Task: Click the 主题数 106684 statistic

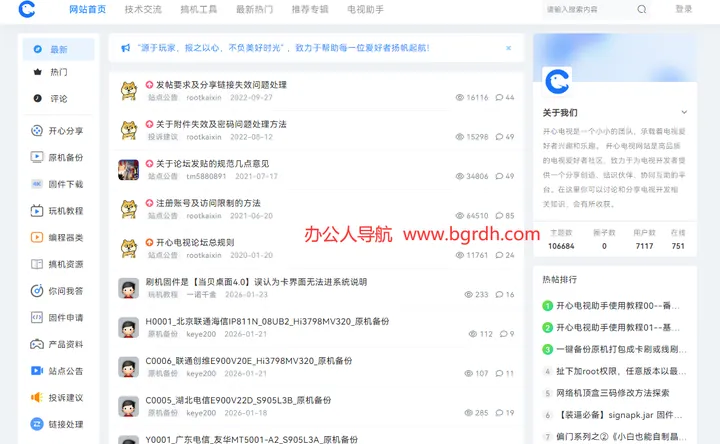Action: pos(561,239)
